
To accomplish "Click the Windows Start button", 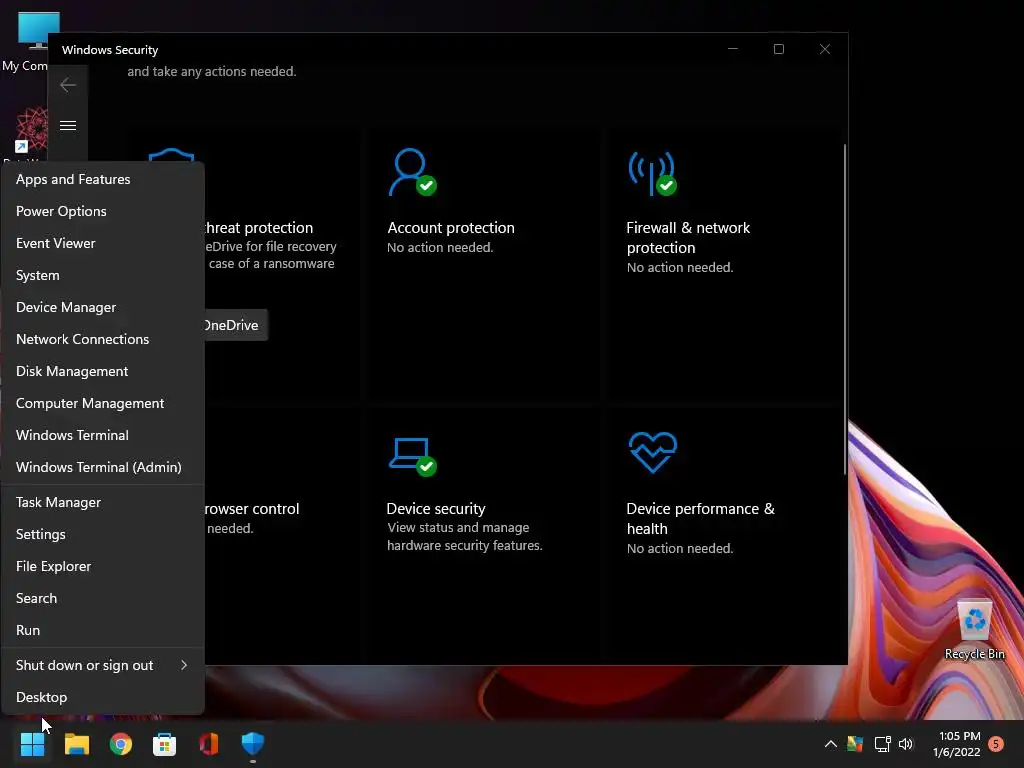I will coord(32,744).
